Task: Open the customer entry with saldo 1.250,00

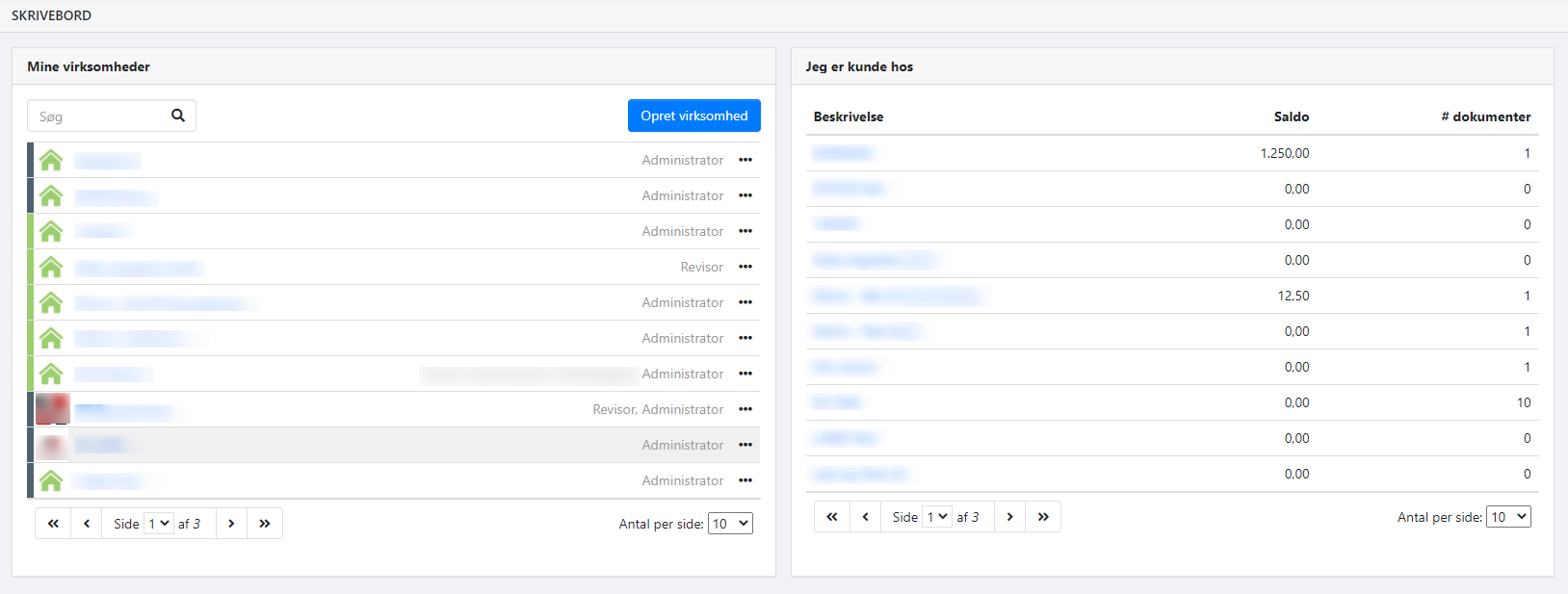Action: point(843,153)
